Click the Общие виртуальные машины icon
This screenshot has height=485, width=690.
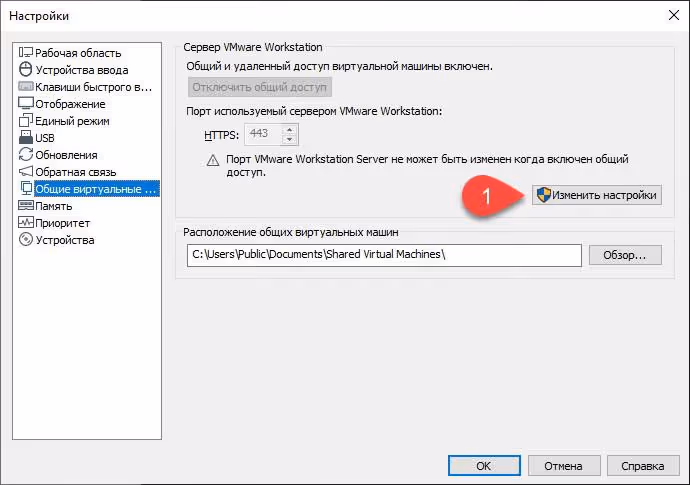[x=26, y=188]
